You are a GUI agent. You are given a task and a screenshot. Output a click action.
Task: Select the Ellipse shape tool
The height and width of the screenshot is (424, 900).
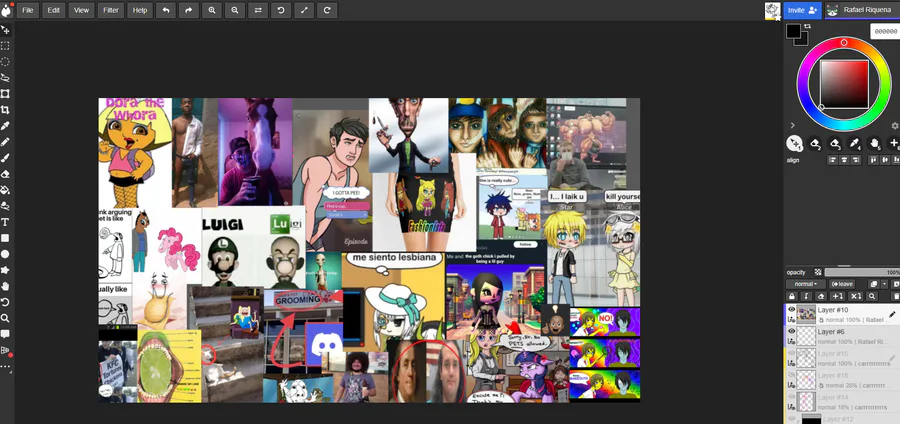pyautogui.click(x=5, y=254)
